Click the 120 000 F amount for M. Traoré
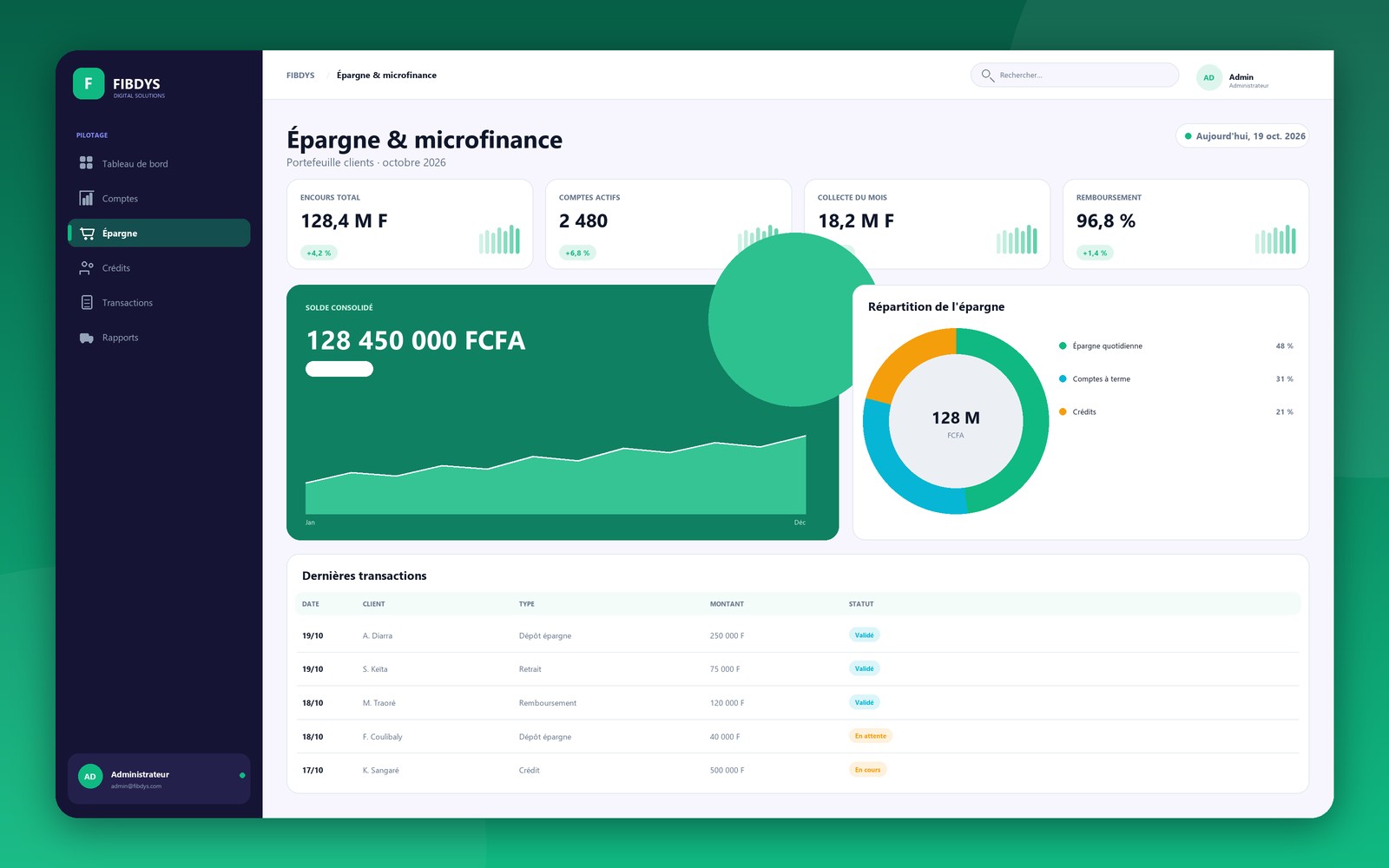 click(727, 703)
